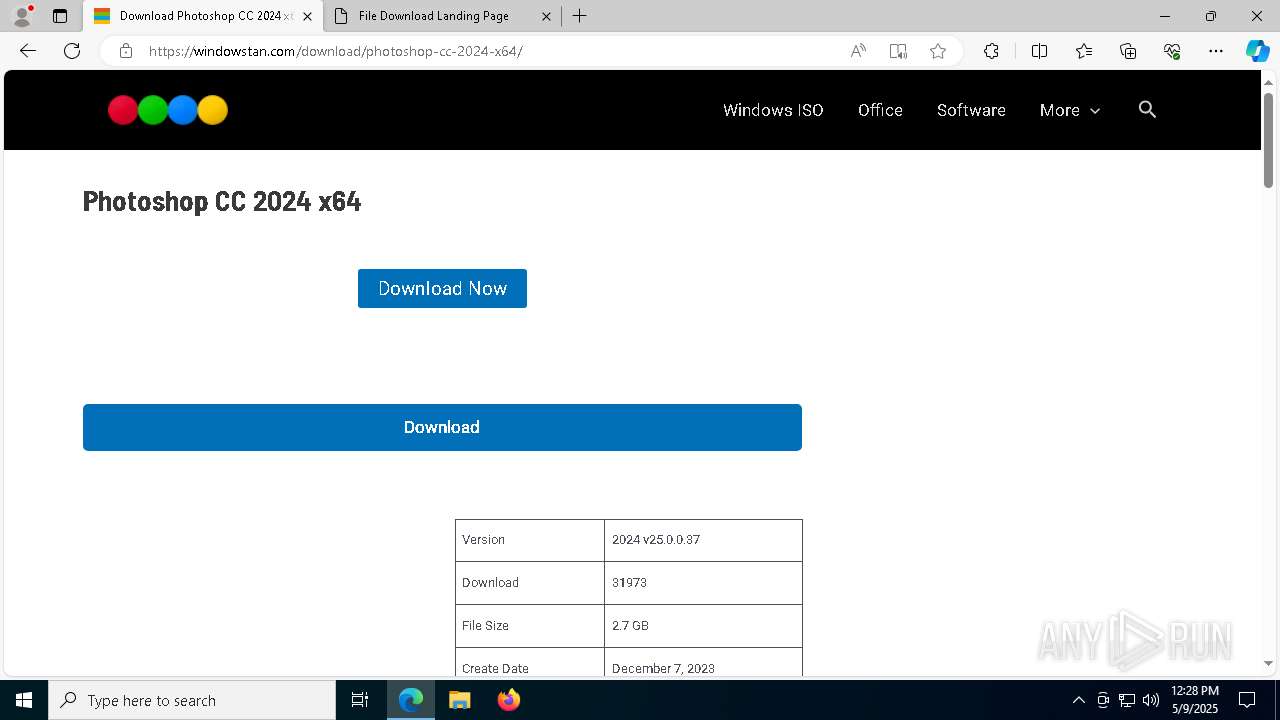Click the scrollbar down arrow
This screenshot has height=720, width=1280.
pyautogui.click(x=1268, y=663)
